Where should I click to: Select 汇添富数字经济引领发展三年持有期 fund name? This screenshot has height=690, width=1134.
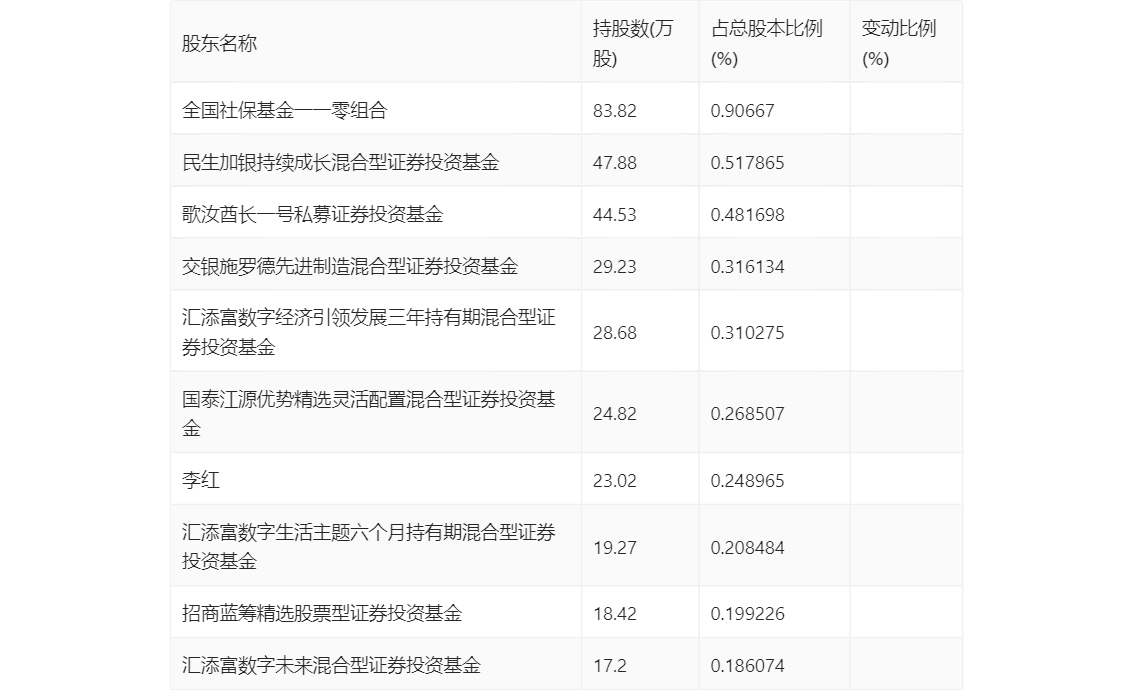(368, 332)
